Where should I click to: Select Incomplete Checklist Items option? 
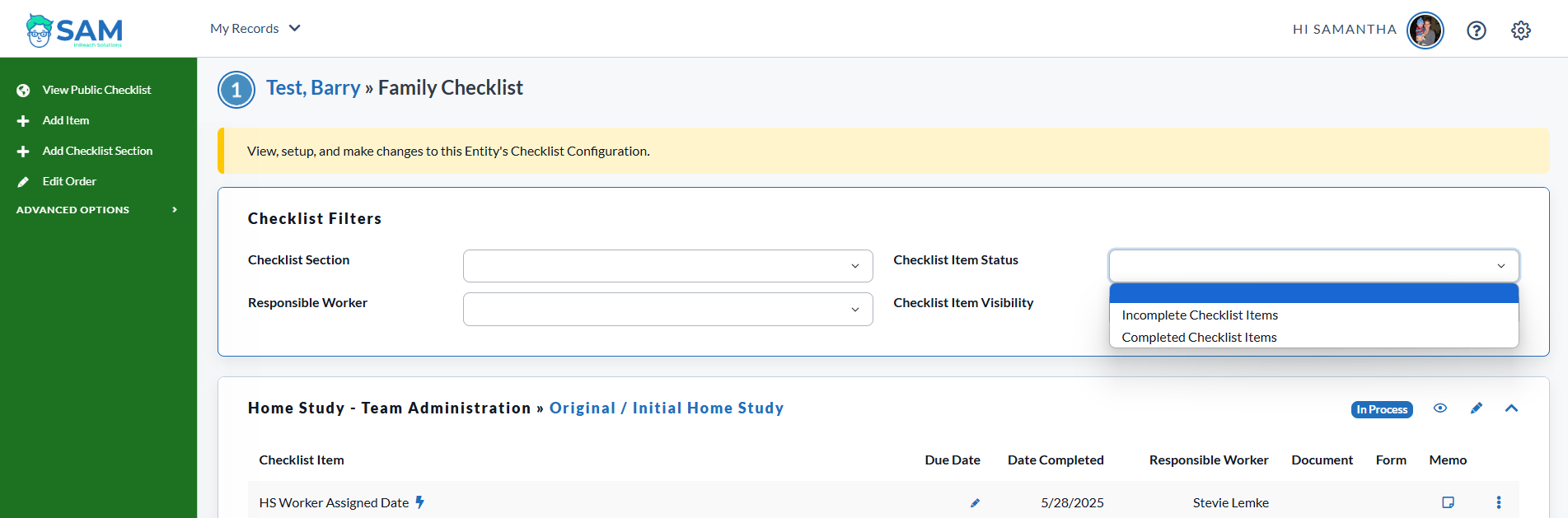[1200, 315]
